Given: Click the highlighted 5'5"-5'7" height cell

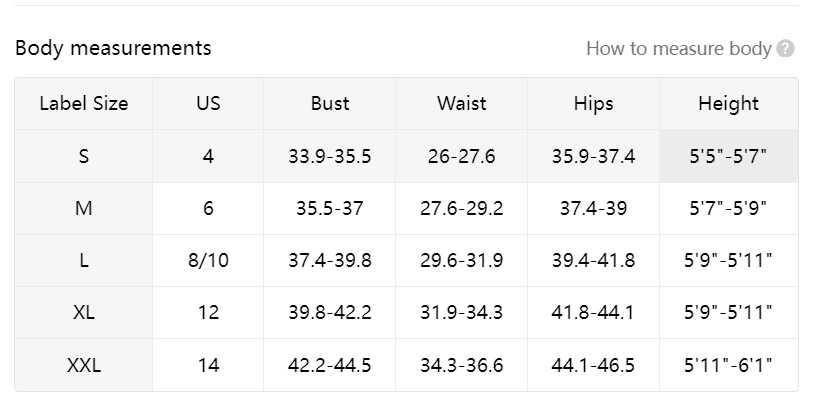Looking at the screenshot, I should 728,156.
